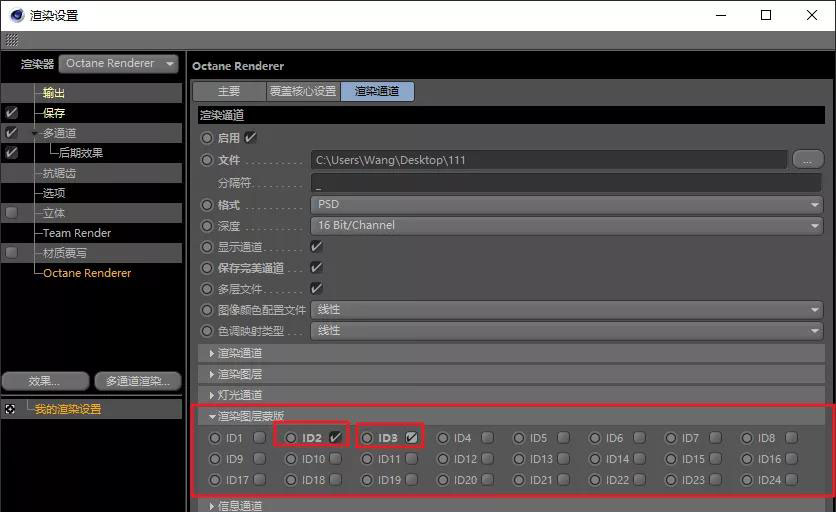
Task: Open the 深度 16 Bit/Channel dropdown
Action: click(567, 226)
